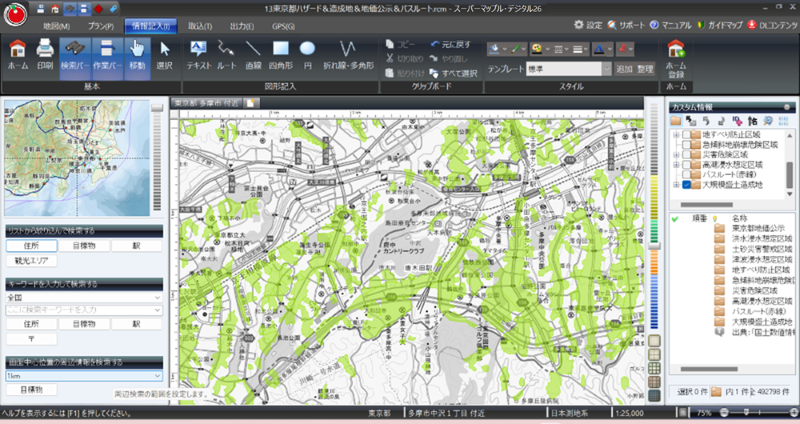Click the ID tag icon in カスタム情報 toolbar
Viewport: 800px width, 424px height.
coord(737,121)
